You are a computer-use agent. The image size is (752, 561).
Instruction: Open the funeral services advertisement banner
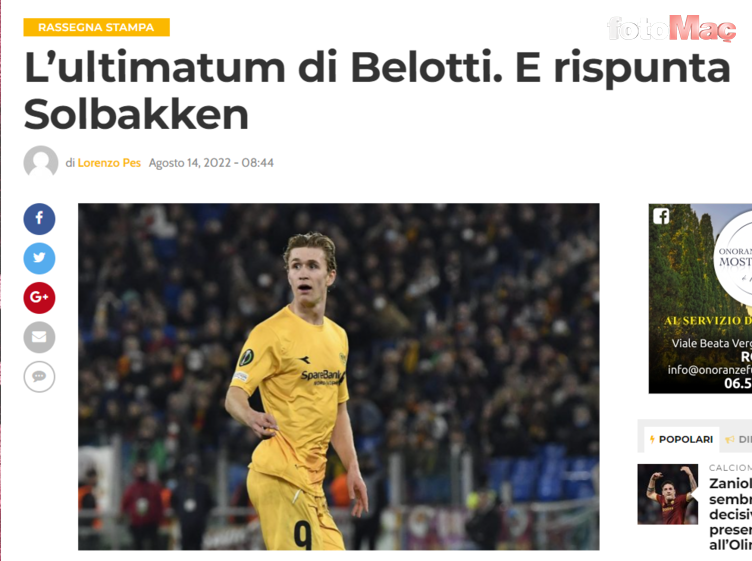click(700, 299)
